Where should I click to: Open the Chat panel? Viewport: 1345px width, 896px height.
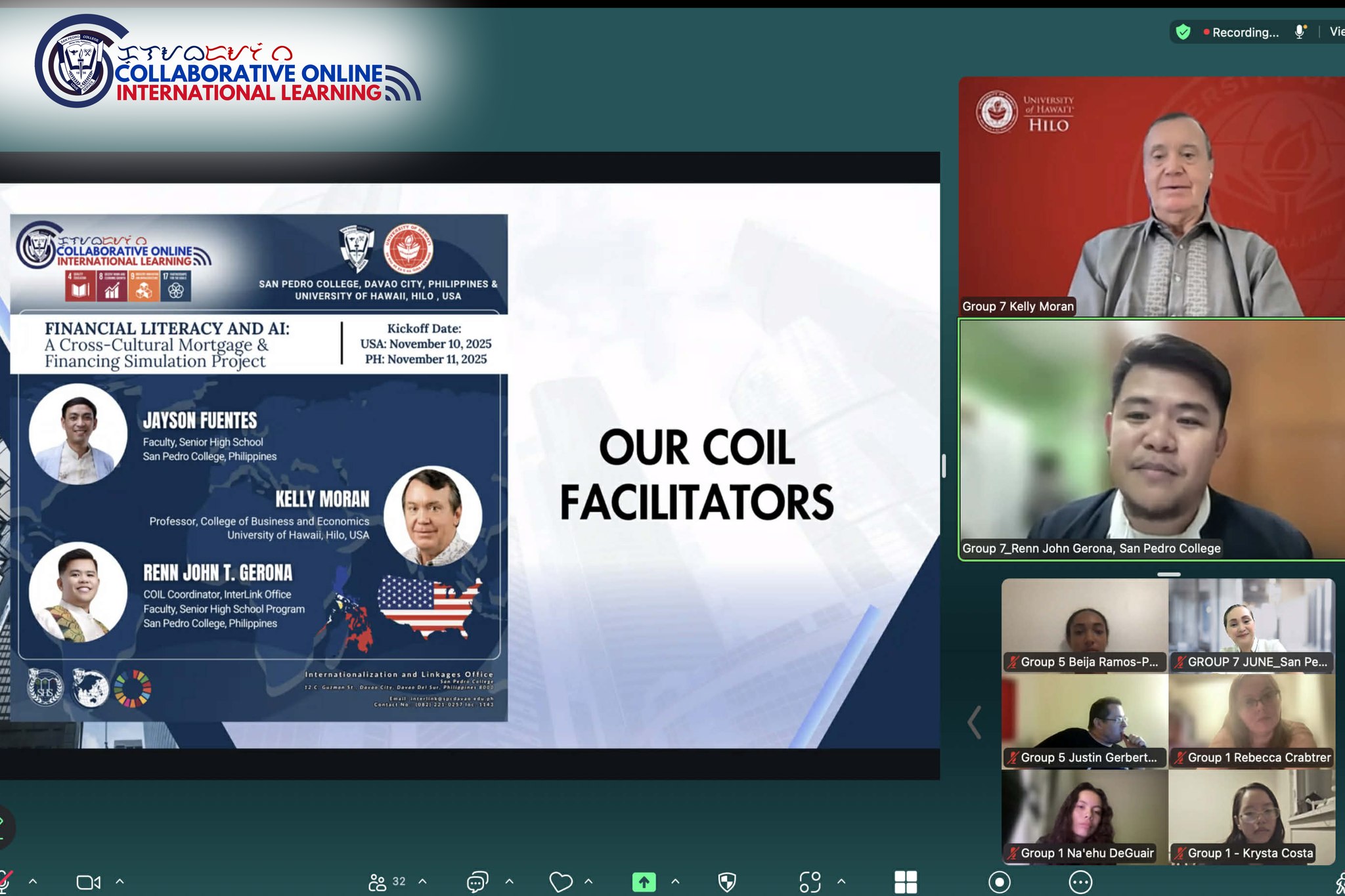click(477, 882)
